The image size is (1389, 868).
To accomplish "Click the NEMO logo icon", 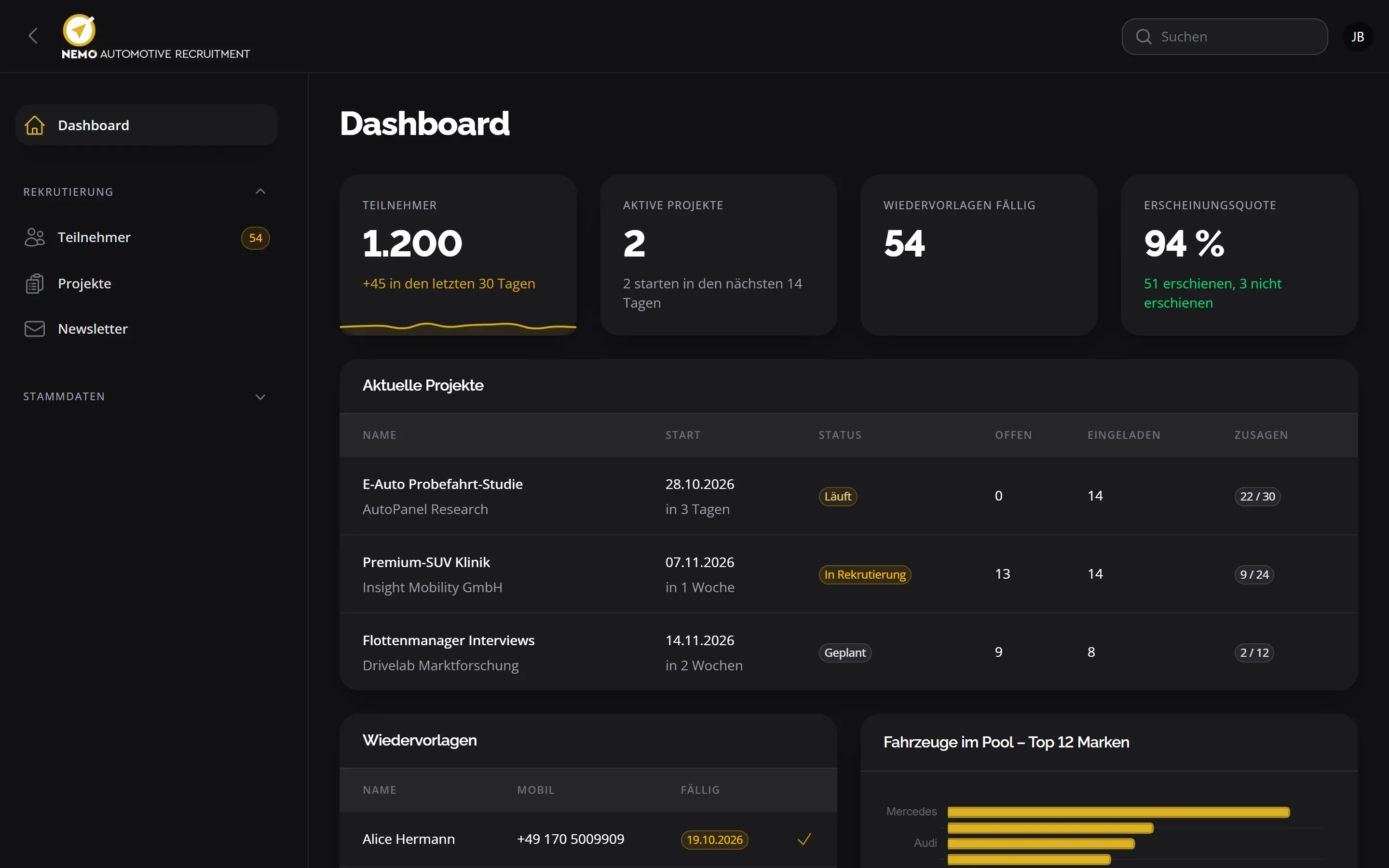I will click(79, 30).
